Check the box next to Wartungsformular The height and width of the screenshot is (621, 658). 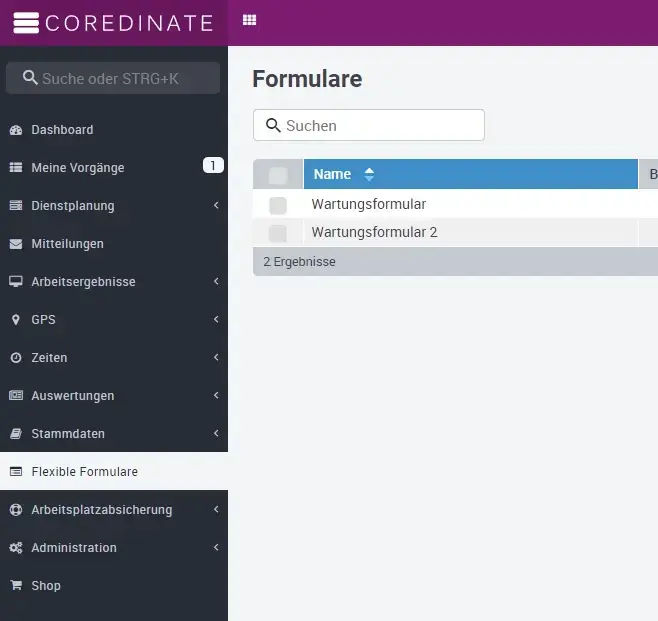278,205
